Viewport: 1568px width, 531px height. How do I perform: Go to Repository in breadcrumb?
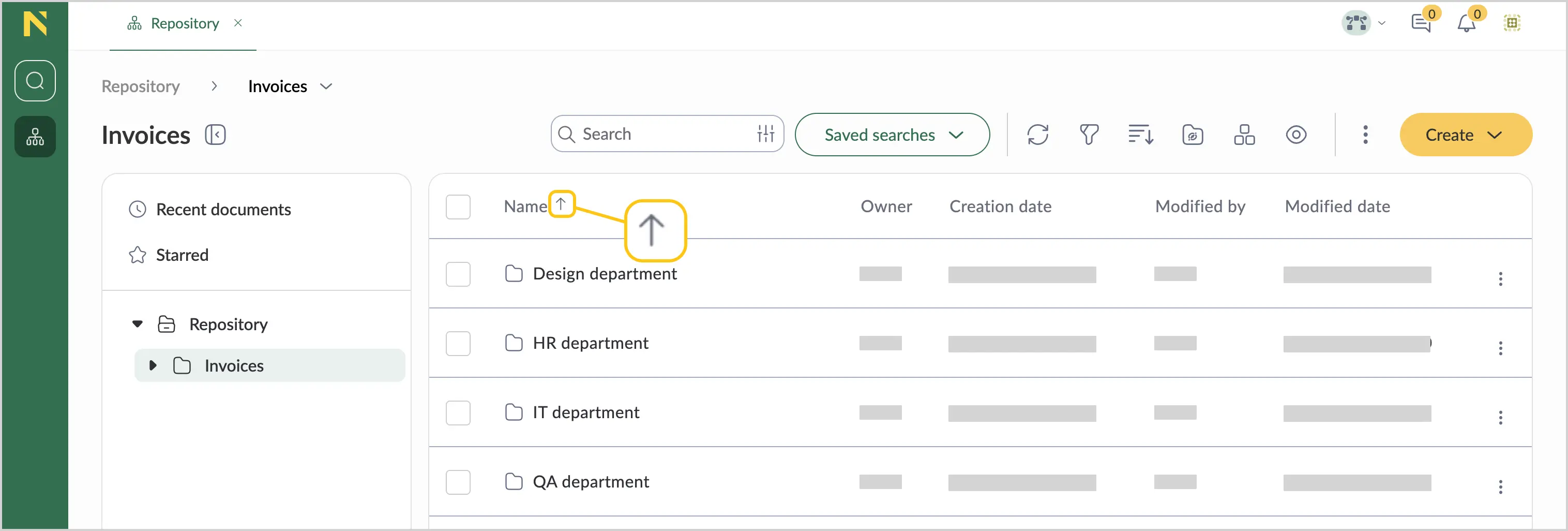(x=141, y=86)
